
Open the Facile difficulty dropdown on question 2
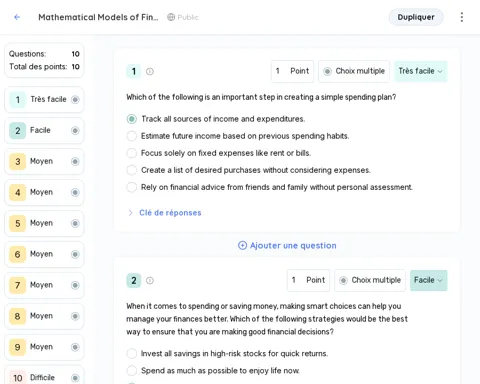coord(429,280)
